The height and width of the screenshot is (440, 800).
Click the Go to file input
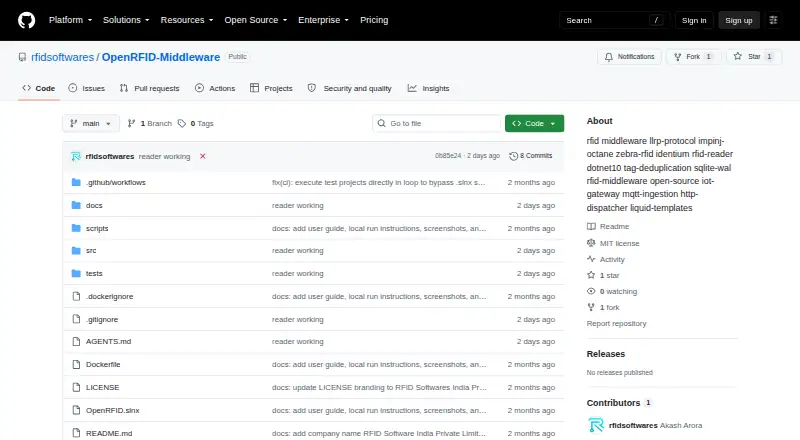437,124
